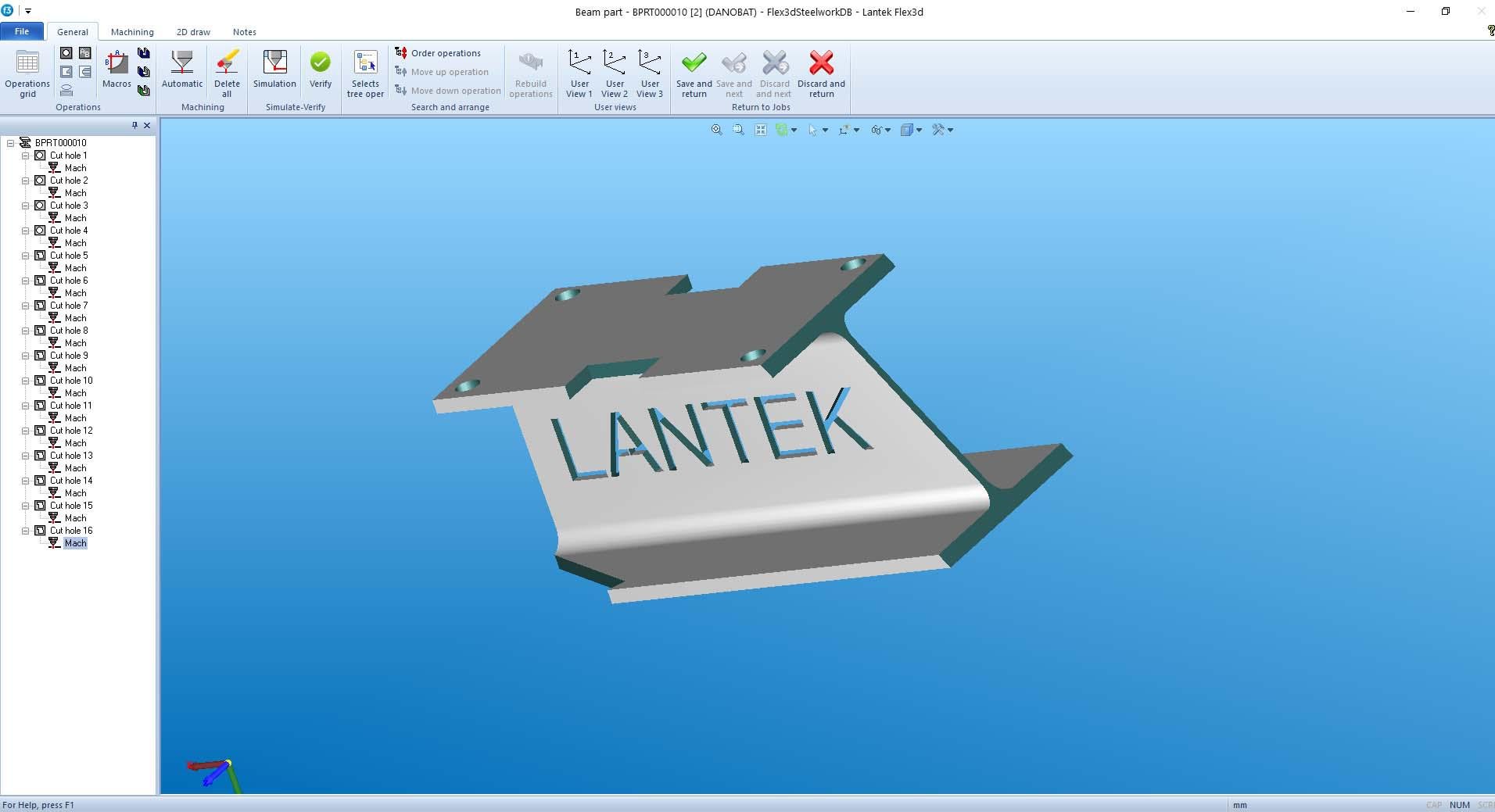Viewport: 1495px width, 812px height.
Task: Click Save and return
Action: (x=694, y=74)
